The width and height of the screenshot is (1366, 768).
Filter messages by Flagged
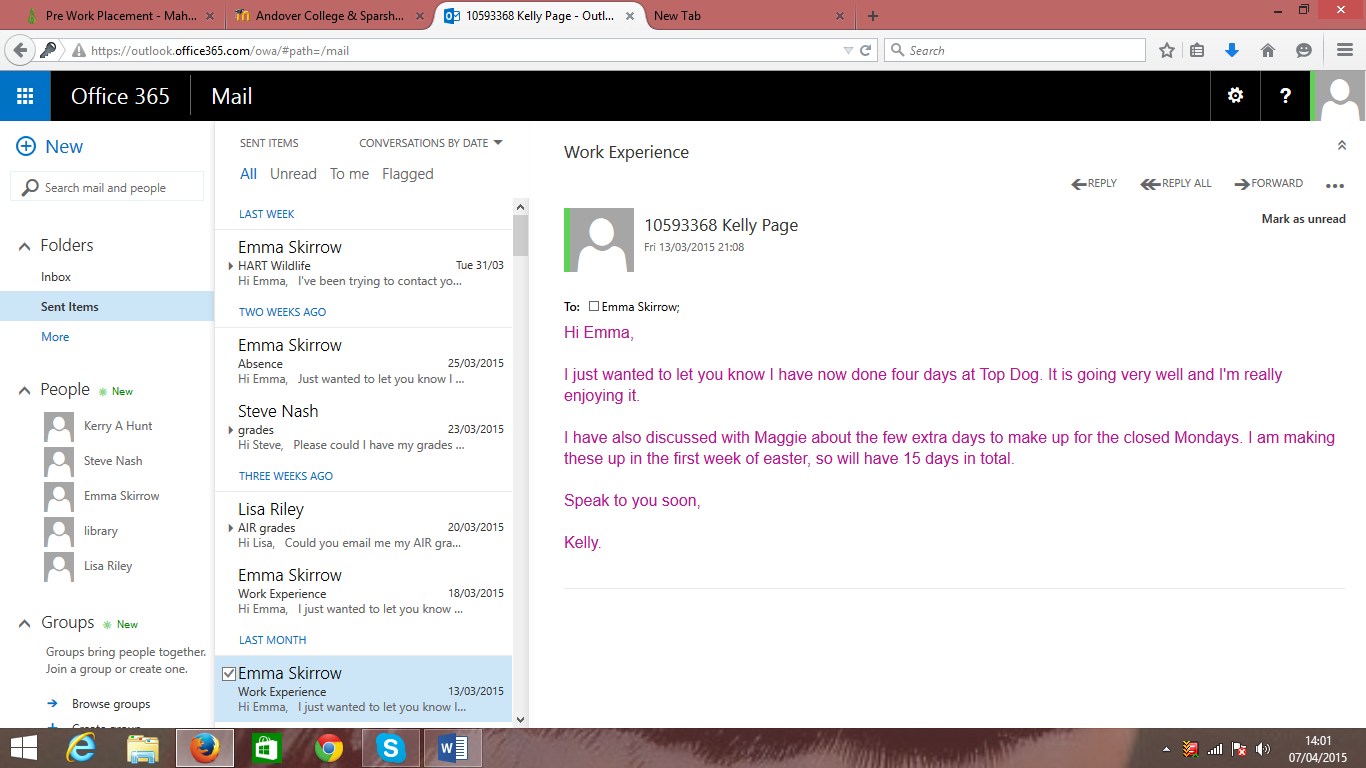[x=408, y=174]
